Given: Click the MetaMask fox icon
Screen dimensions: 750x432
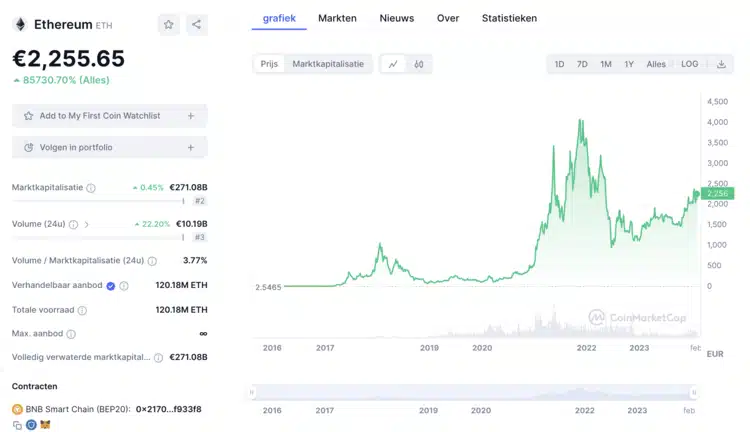Looking at the screenshot, I should pos(45,425).
